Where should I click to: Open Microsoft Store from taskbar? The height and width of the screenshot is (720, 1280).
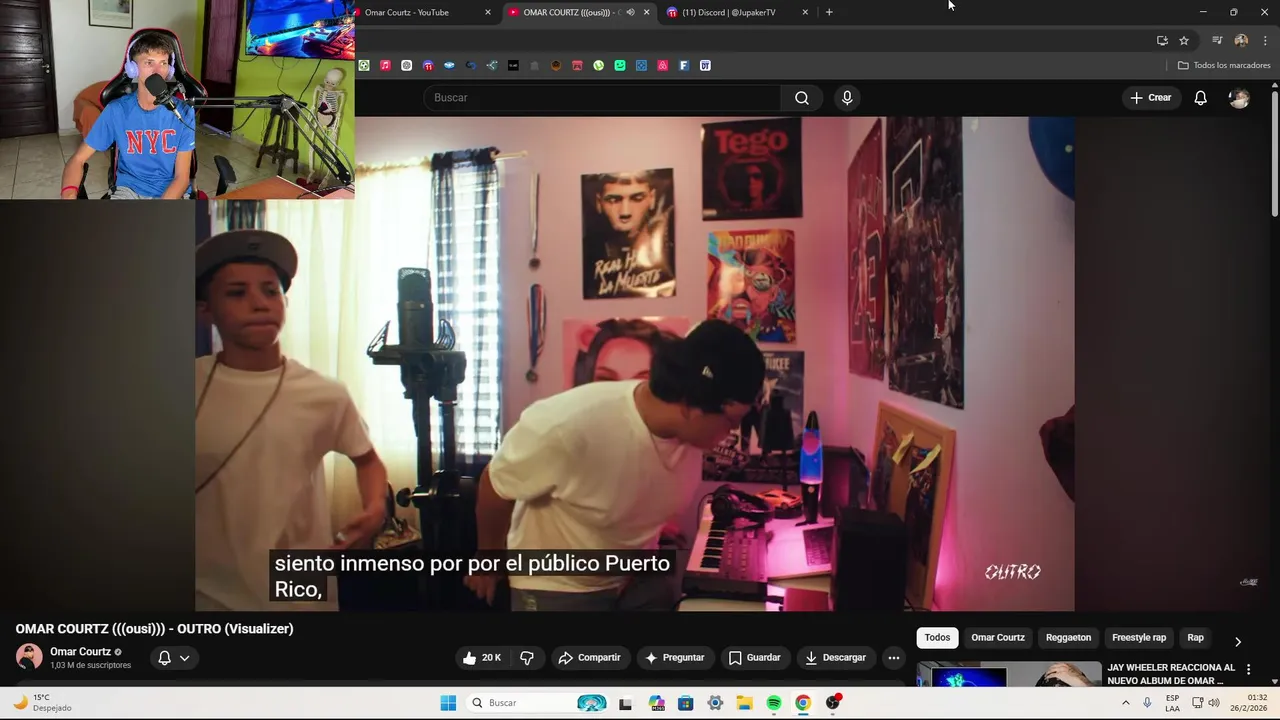tap(686, 703)
